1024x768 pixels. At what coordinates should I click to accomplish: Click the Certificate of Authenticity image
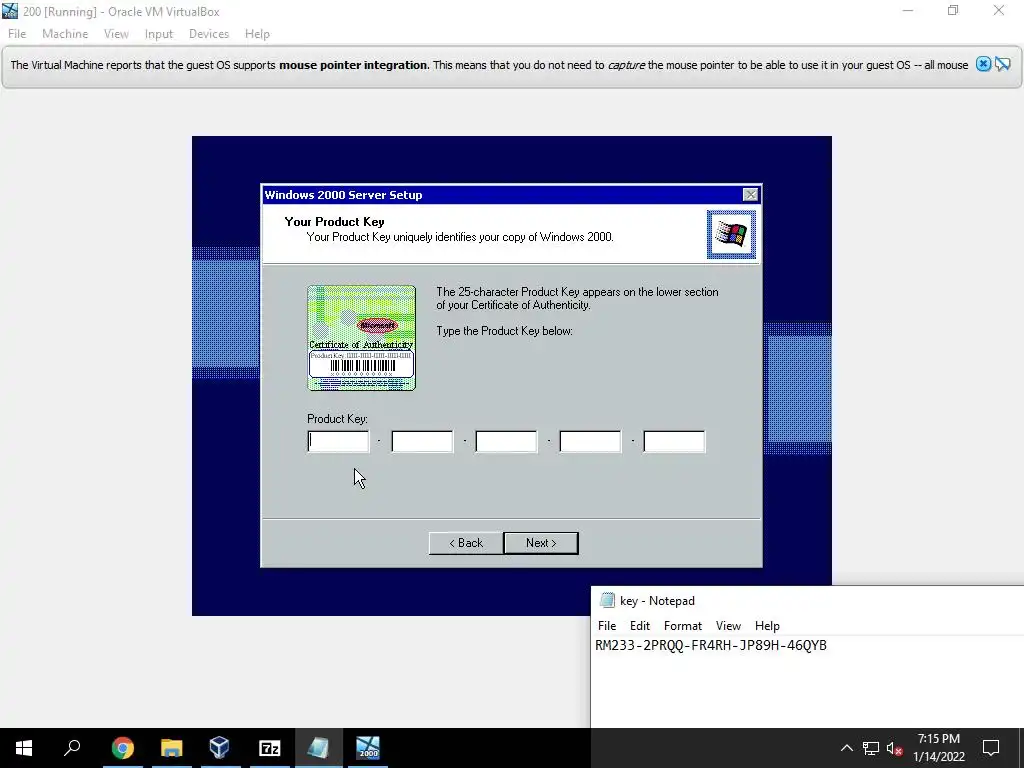pos(361,338)
